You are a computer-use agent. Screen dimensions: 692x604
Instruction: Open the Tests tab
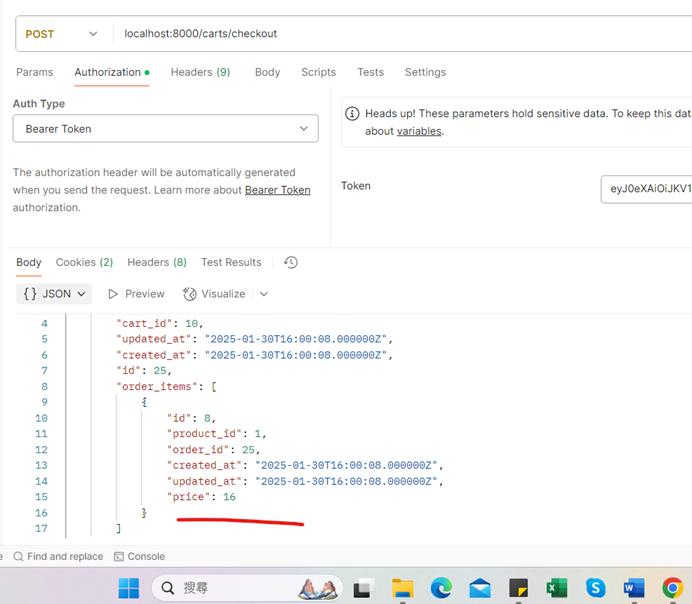pos(370,72)
